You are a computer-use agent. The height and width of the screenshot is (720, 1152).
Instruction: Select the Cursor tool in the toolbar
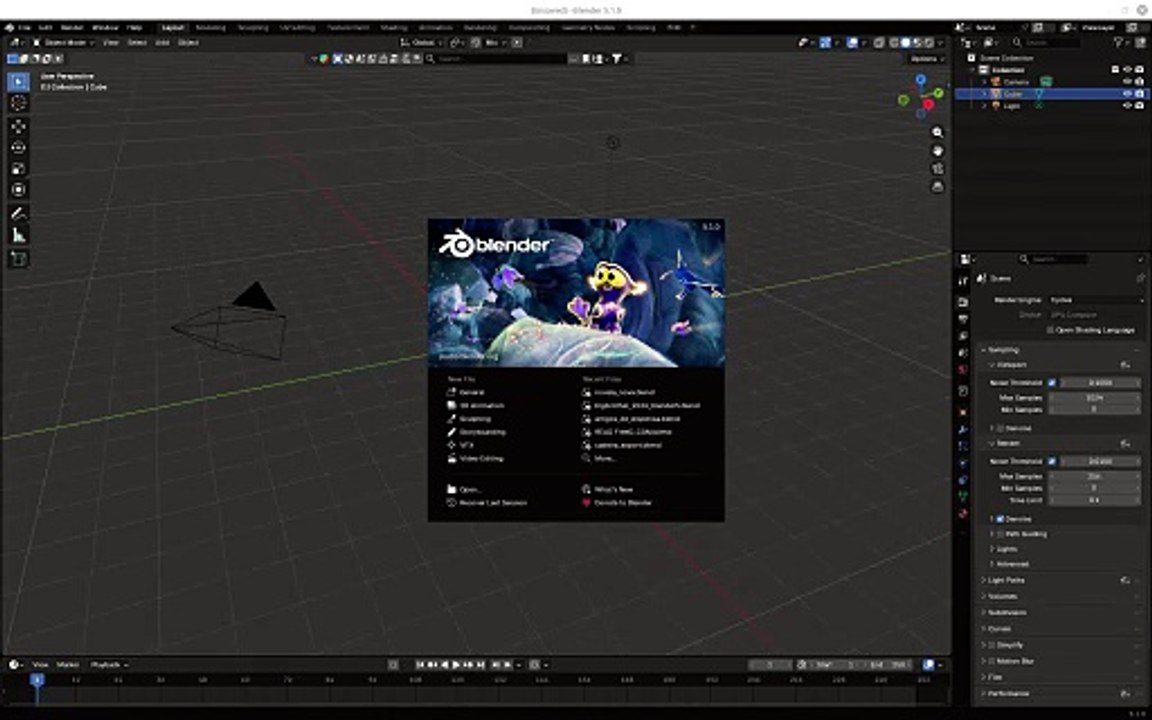[18, 104]
